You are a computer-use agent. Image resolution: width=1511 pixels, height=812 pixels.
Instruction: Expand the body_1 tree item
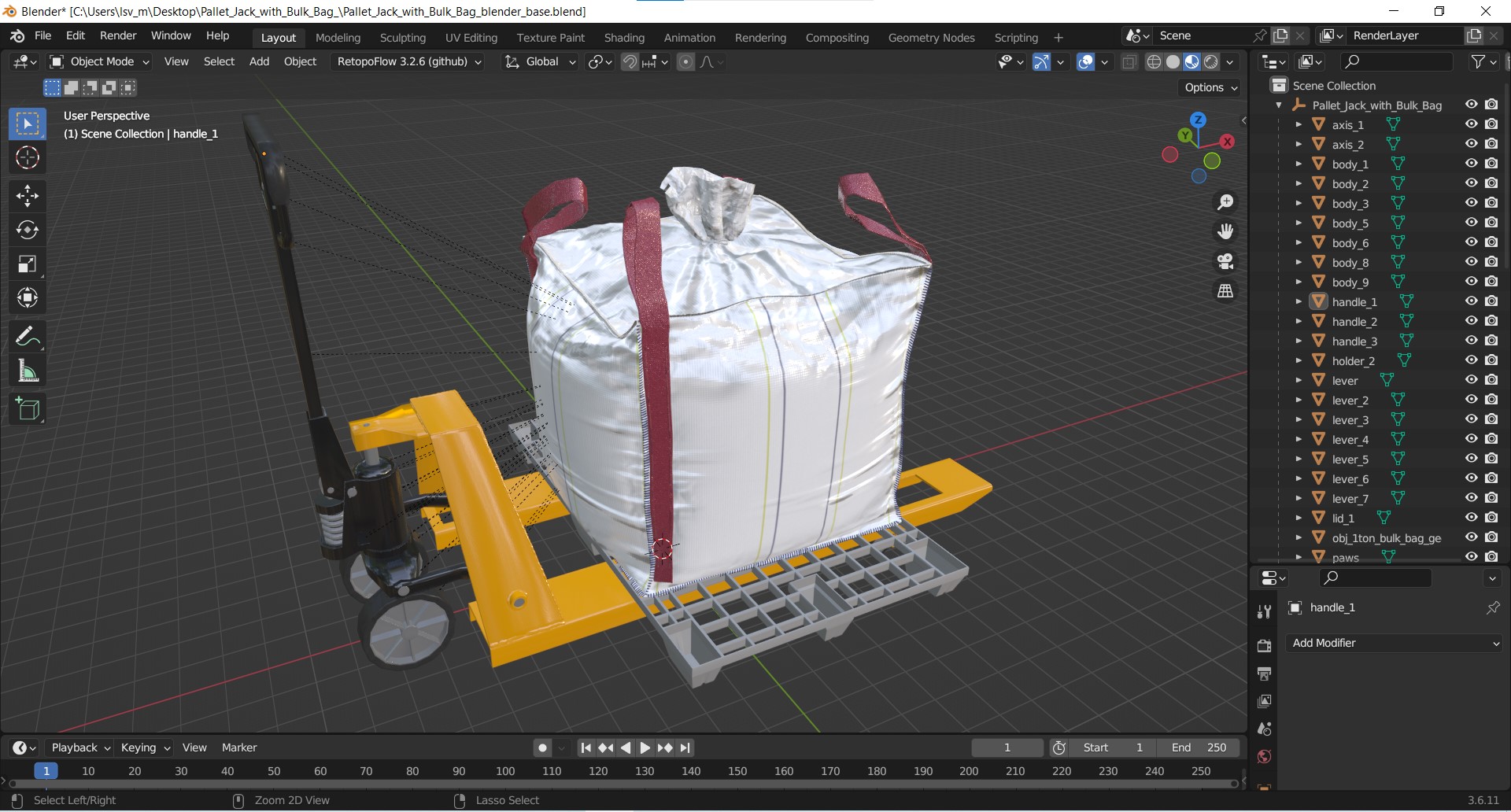(x=1299, y=164)
